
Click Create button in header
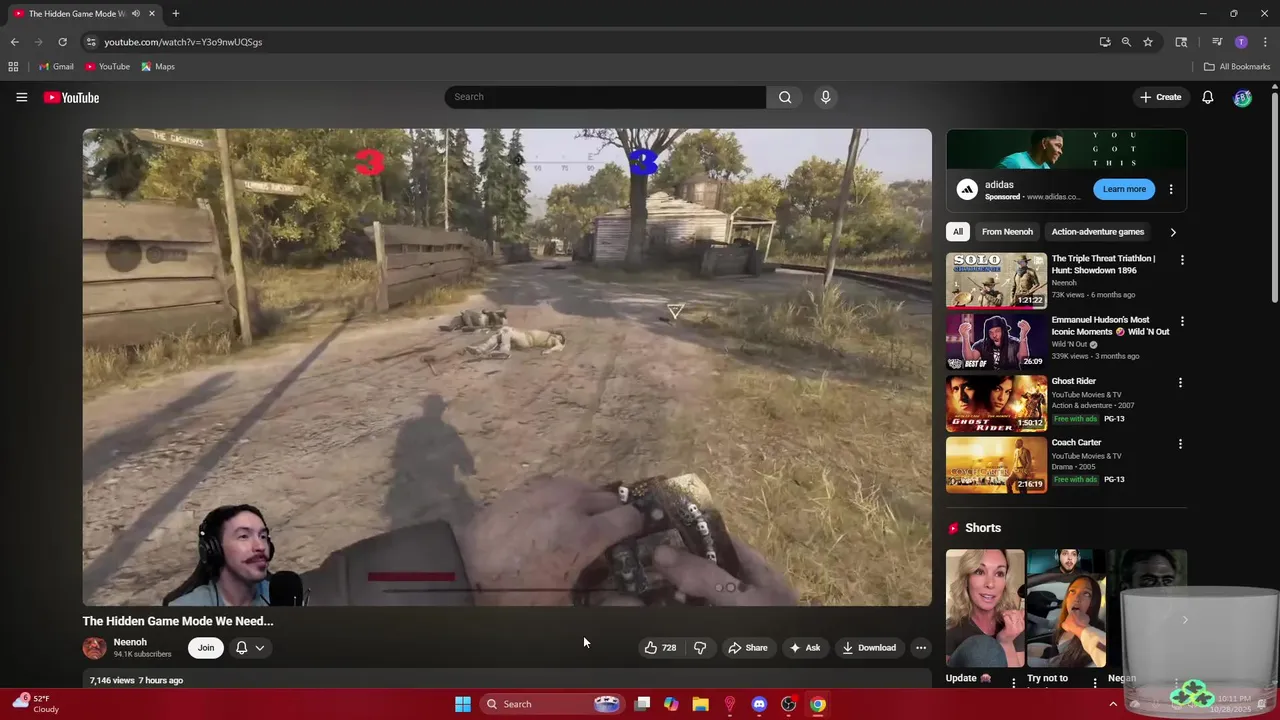point(1161,97)
